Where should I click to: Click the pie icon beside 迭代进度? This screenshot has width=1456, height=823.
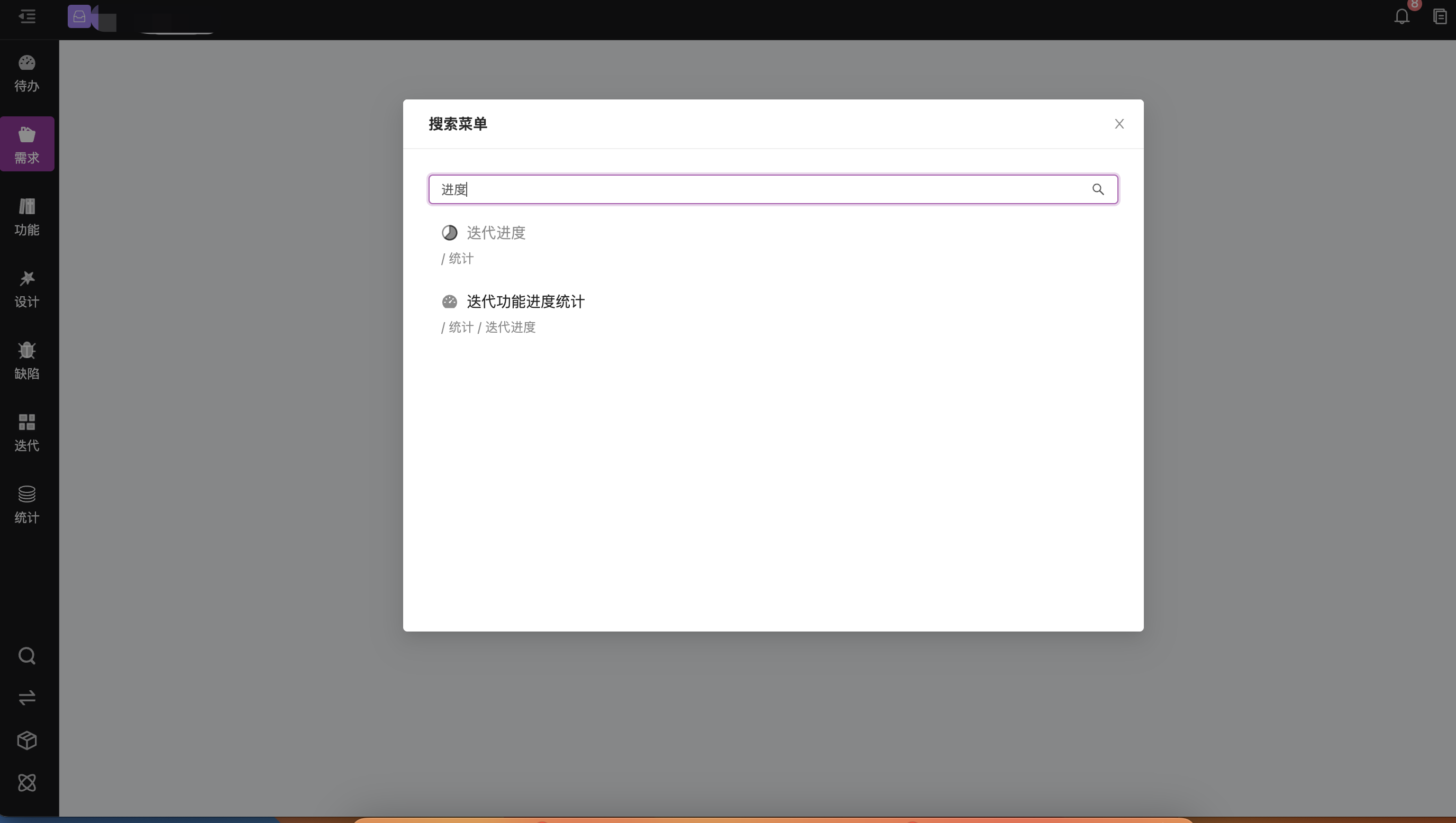point(449,233)
